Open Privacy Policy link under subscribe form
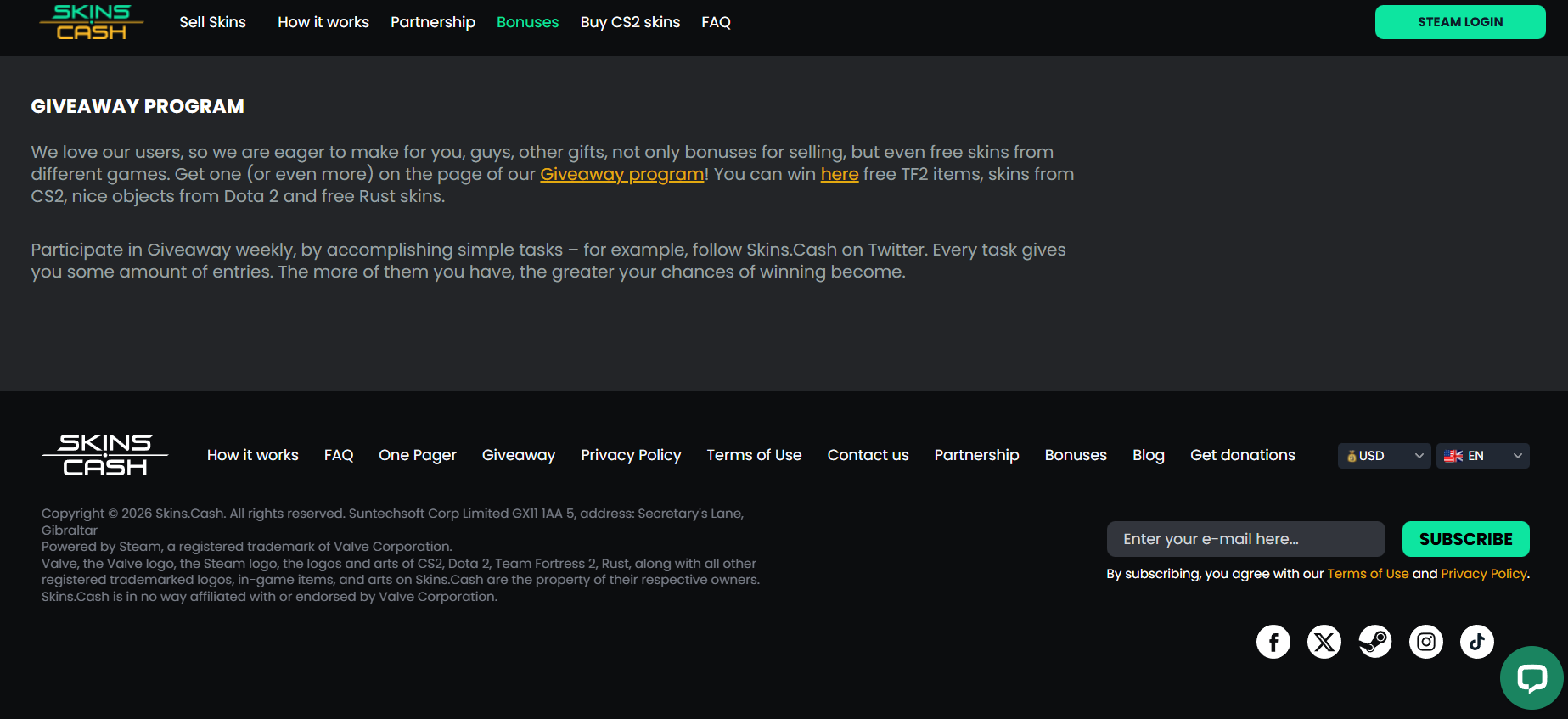This screenshot has width=1568, height=719. (1484, 574)
